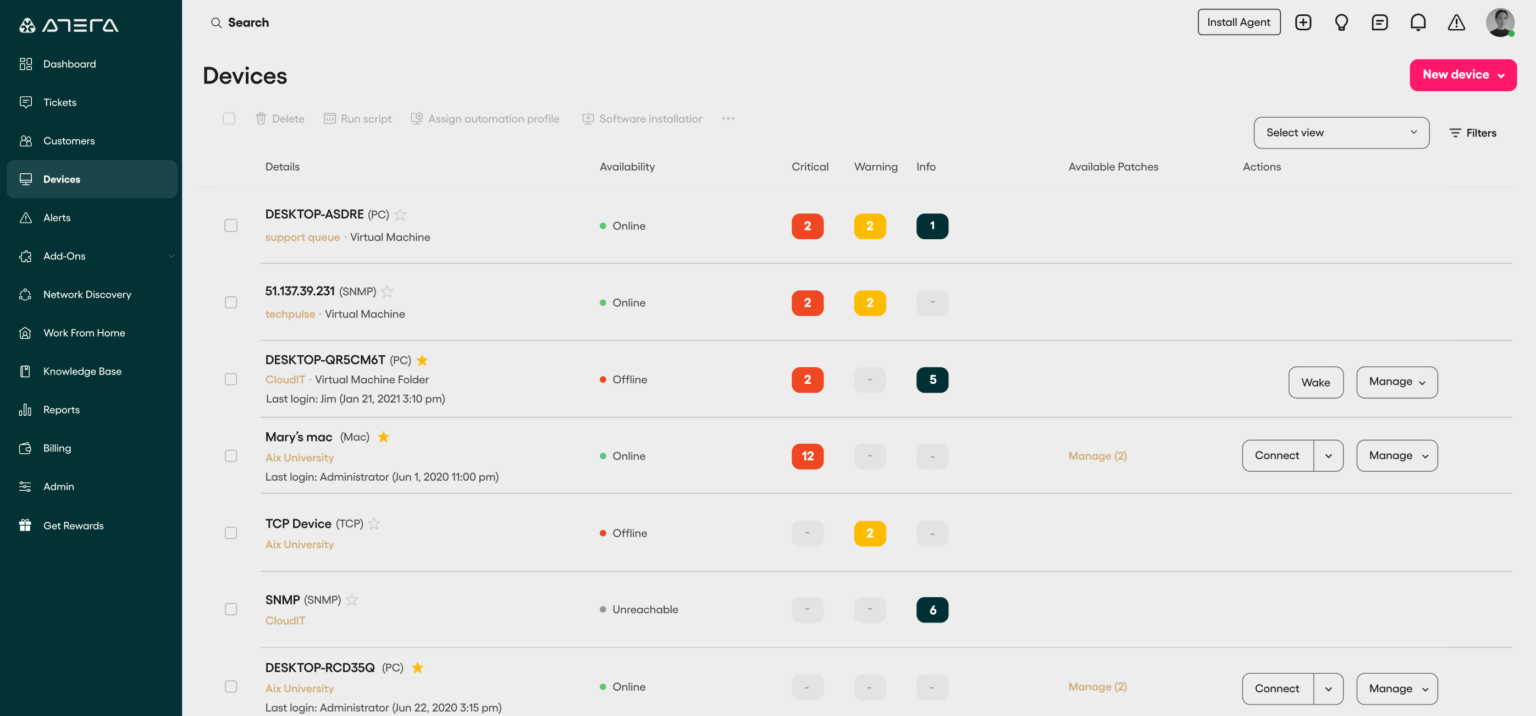Open the Network Discovery sidebar icon
The height and width of the screenshot is (716, 1536).
pos(25,294)
